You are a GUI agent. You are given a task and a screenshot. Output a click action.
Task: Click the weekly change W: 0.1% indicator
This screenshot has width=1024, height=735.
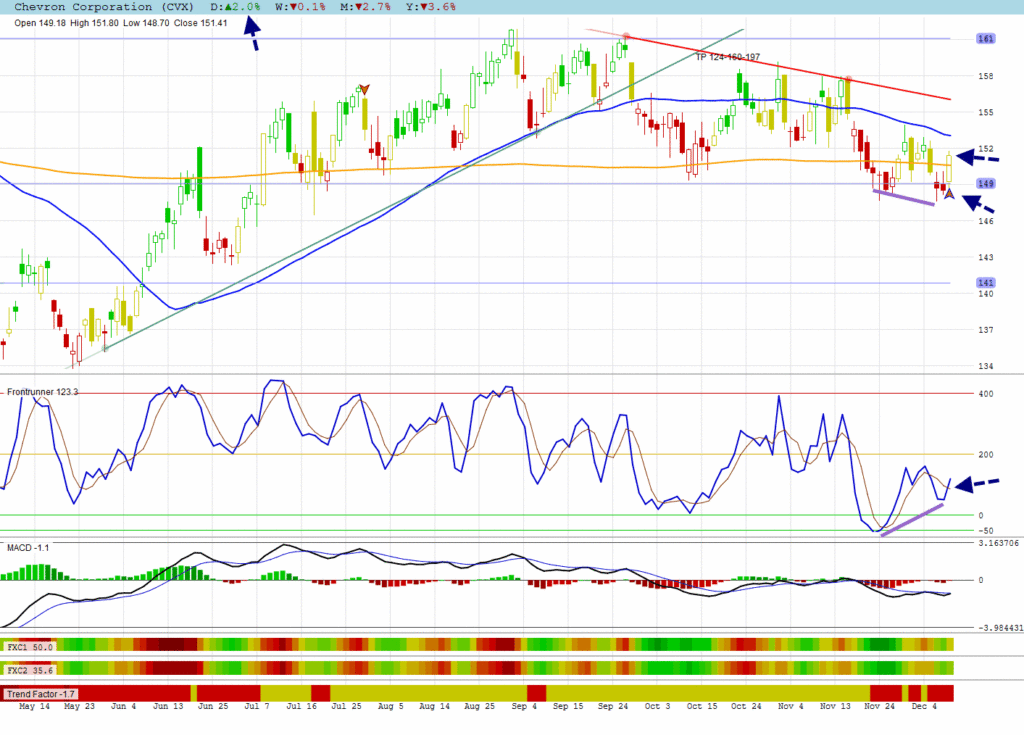295,7
